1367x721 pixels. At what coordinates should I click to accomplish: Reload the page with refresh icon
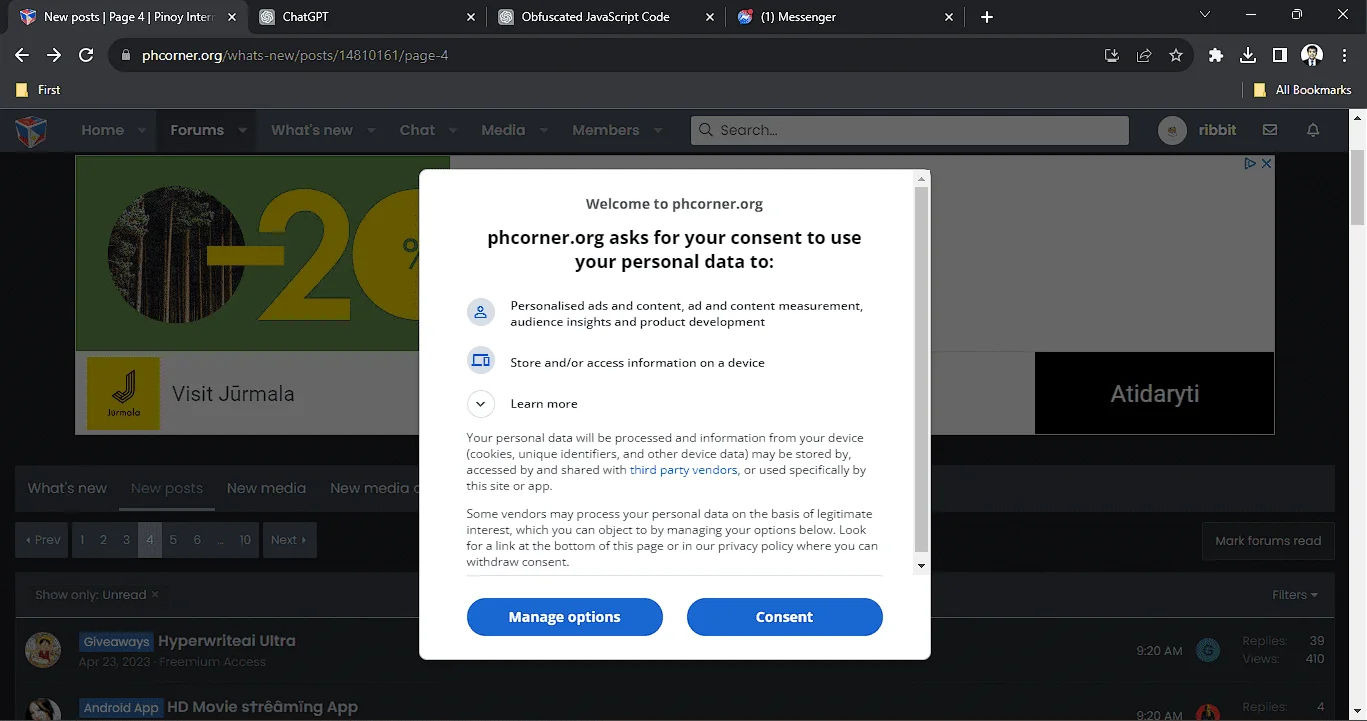coord(86,56)
